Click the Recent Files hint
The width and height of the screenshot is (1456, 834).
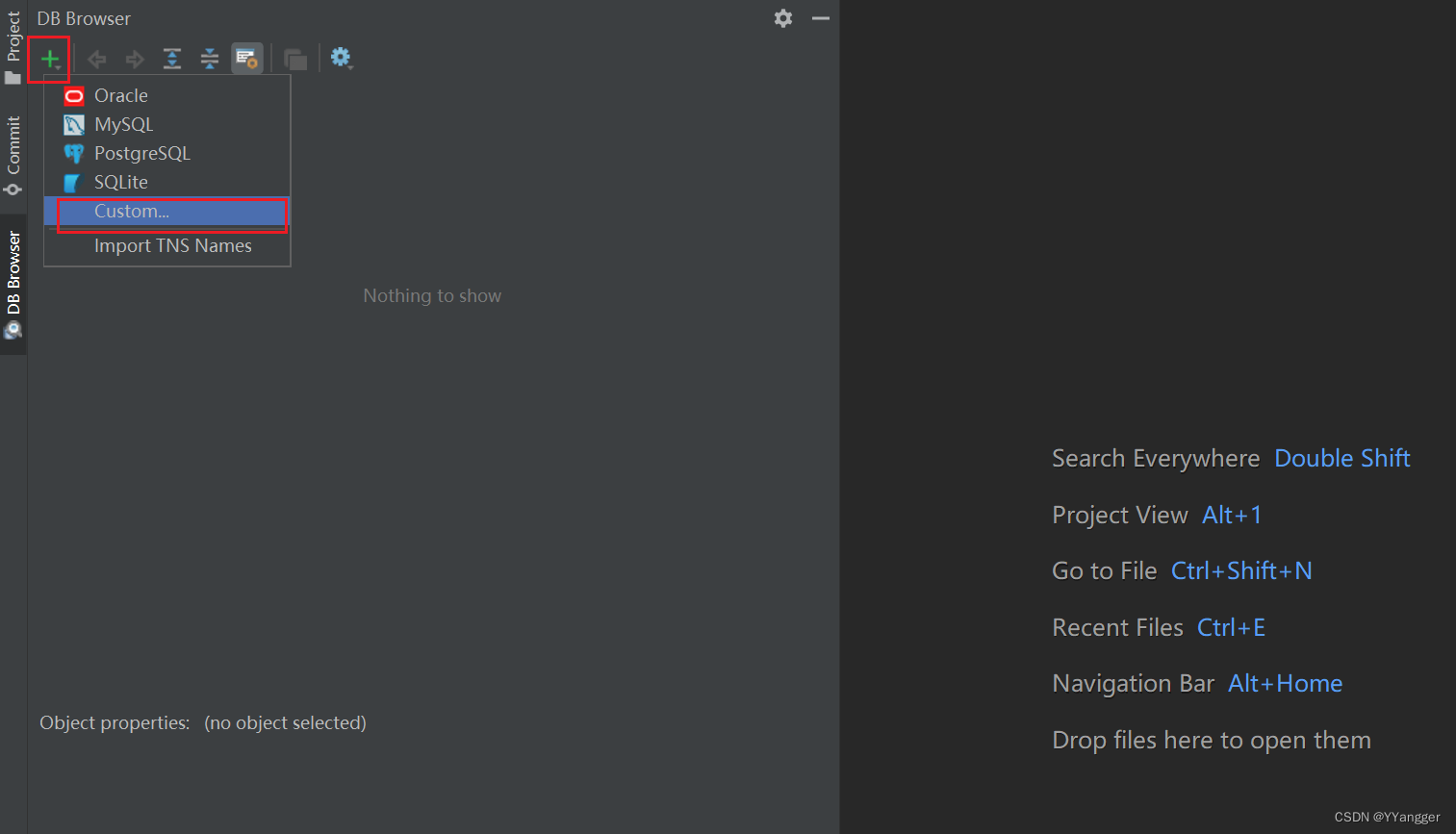pyautogui.click(x=1117, y=627)
